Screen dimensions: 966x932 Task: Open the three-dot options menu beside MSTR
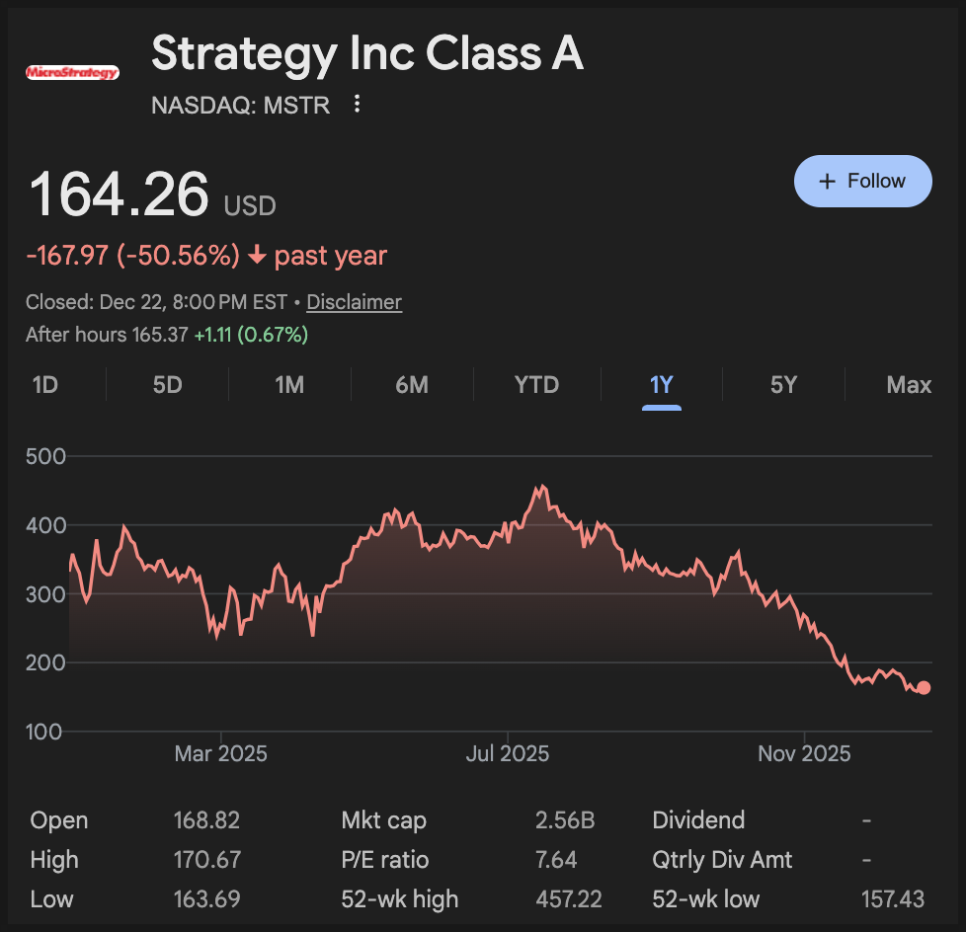(x=357, y=104)
